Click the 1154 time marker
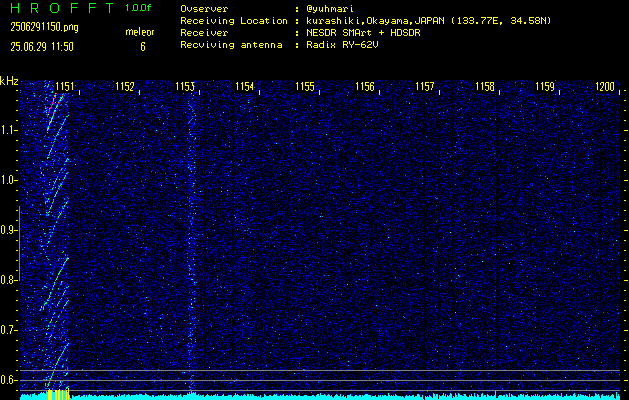This screenshot has width=629, height=400. pos(245,87)
